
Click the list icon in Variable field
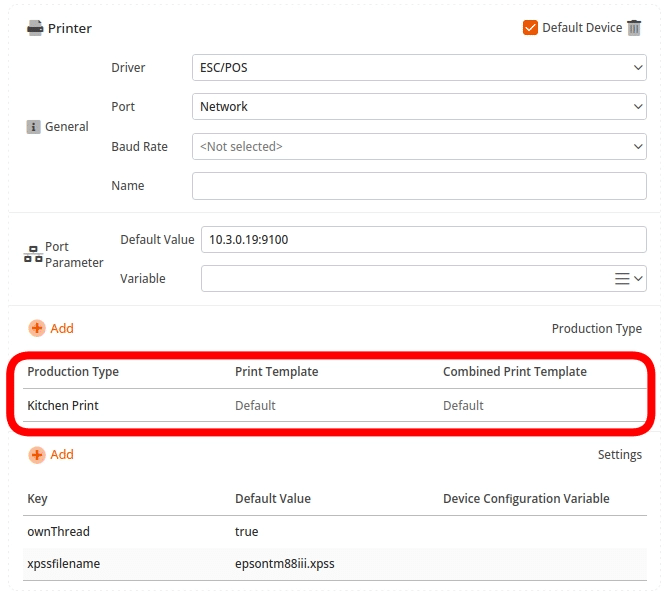tap(622, 279)
